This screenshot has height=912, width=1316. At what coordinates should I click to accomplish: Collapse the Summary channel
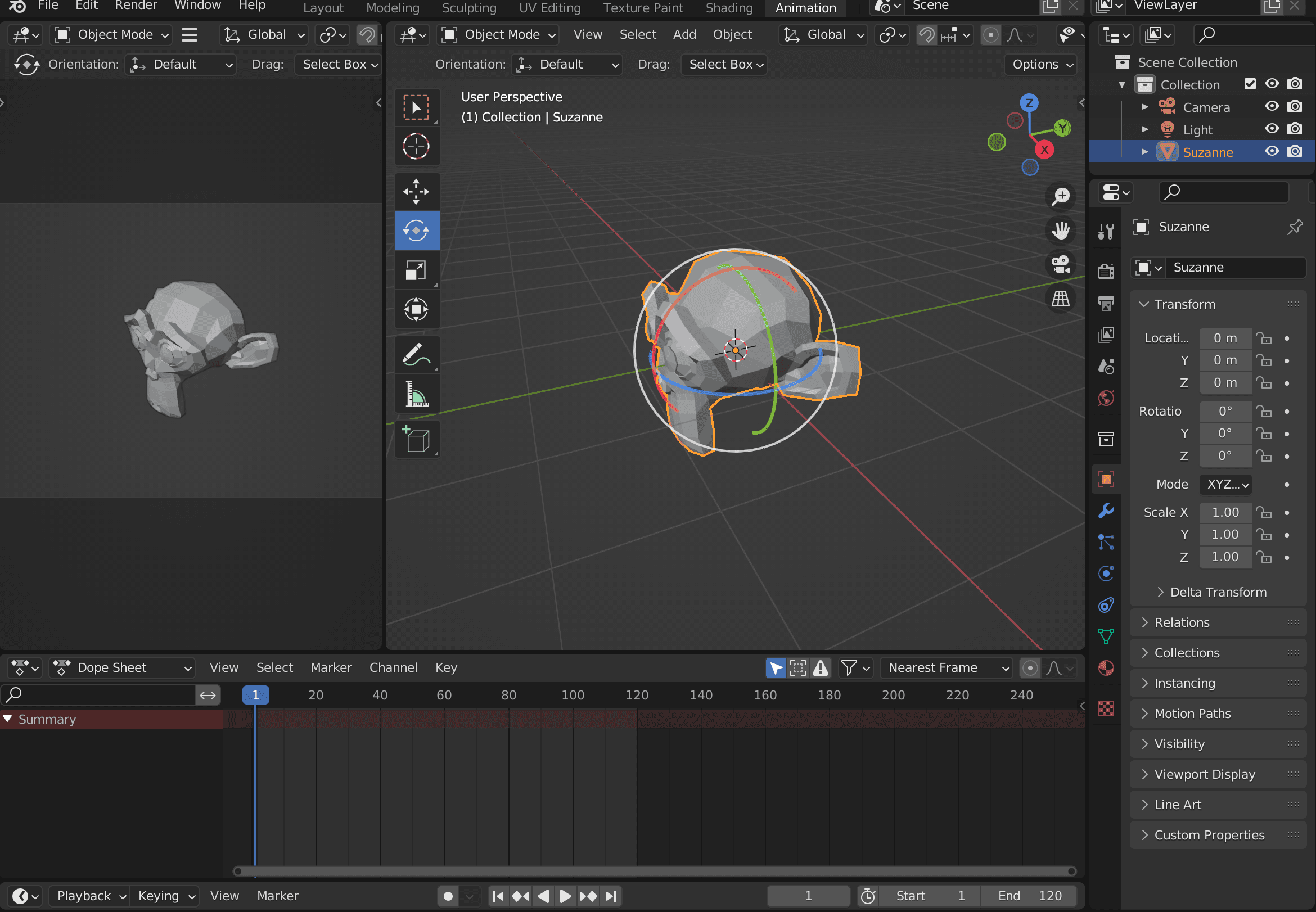pos(8,719)
